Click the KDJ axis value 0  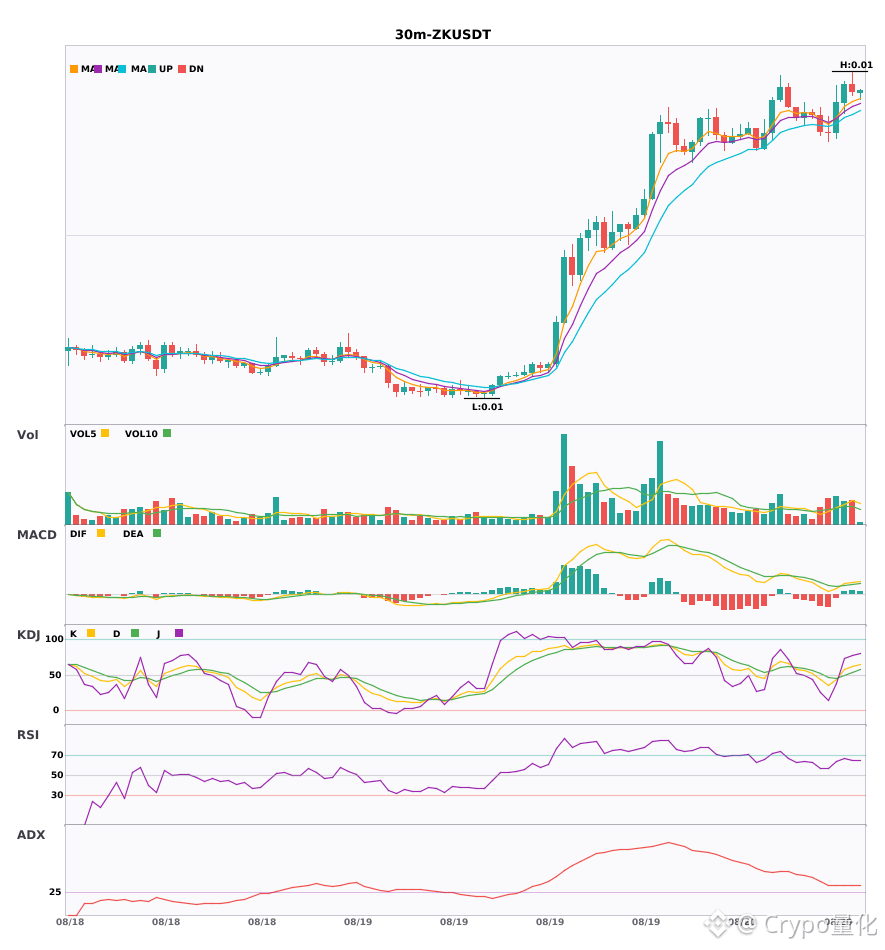[56, 710]
